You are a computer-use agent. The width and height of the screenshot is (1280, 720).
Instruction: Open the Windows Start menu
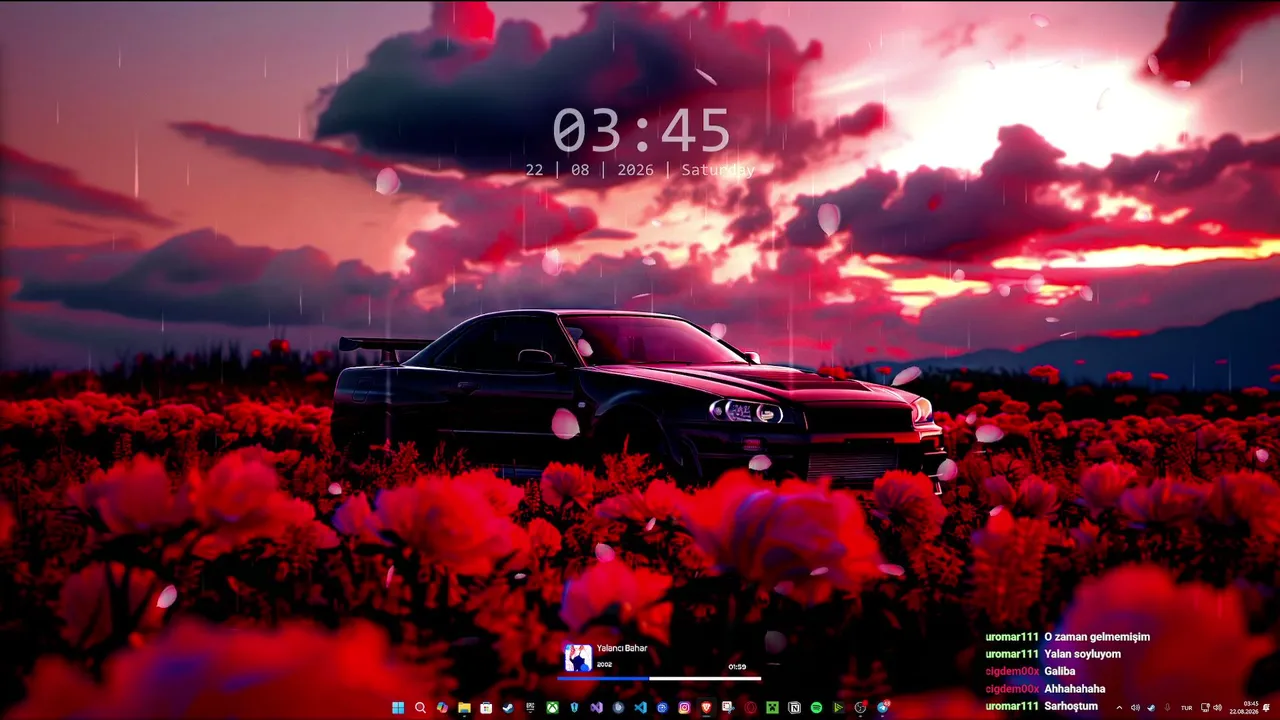[x=398, y=708]
